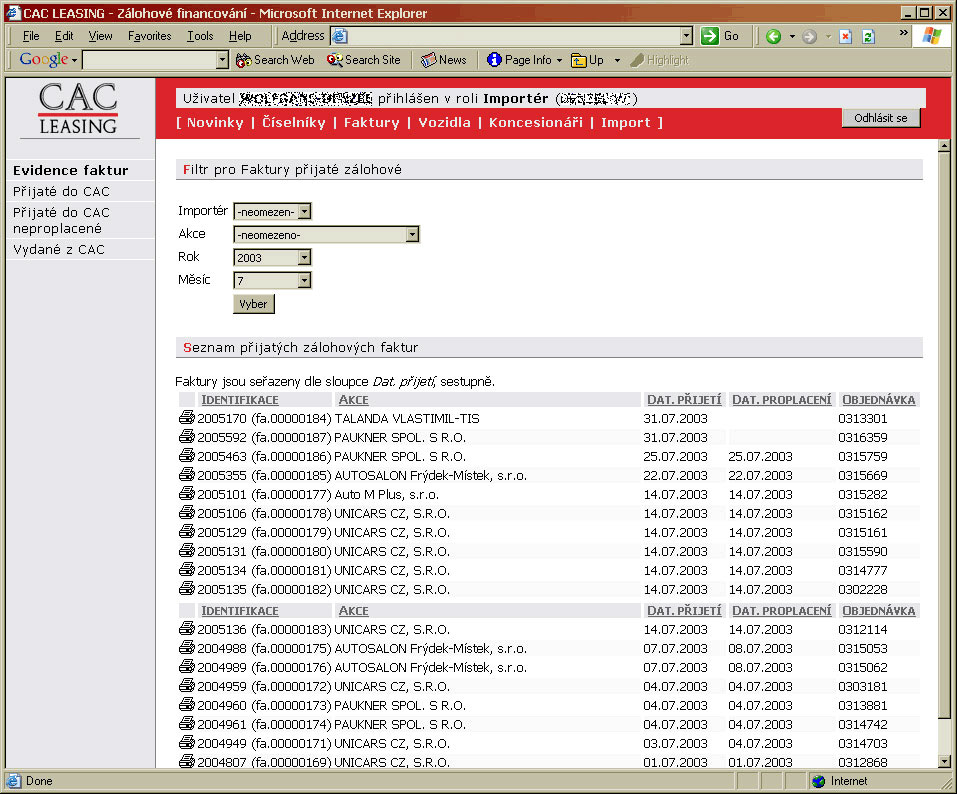957x794 pixels.
Task: Click the Vyber filter button
Action: click(x=253, y=304)
